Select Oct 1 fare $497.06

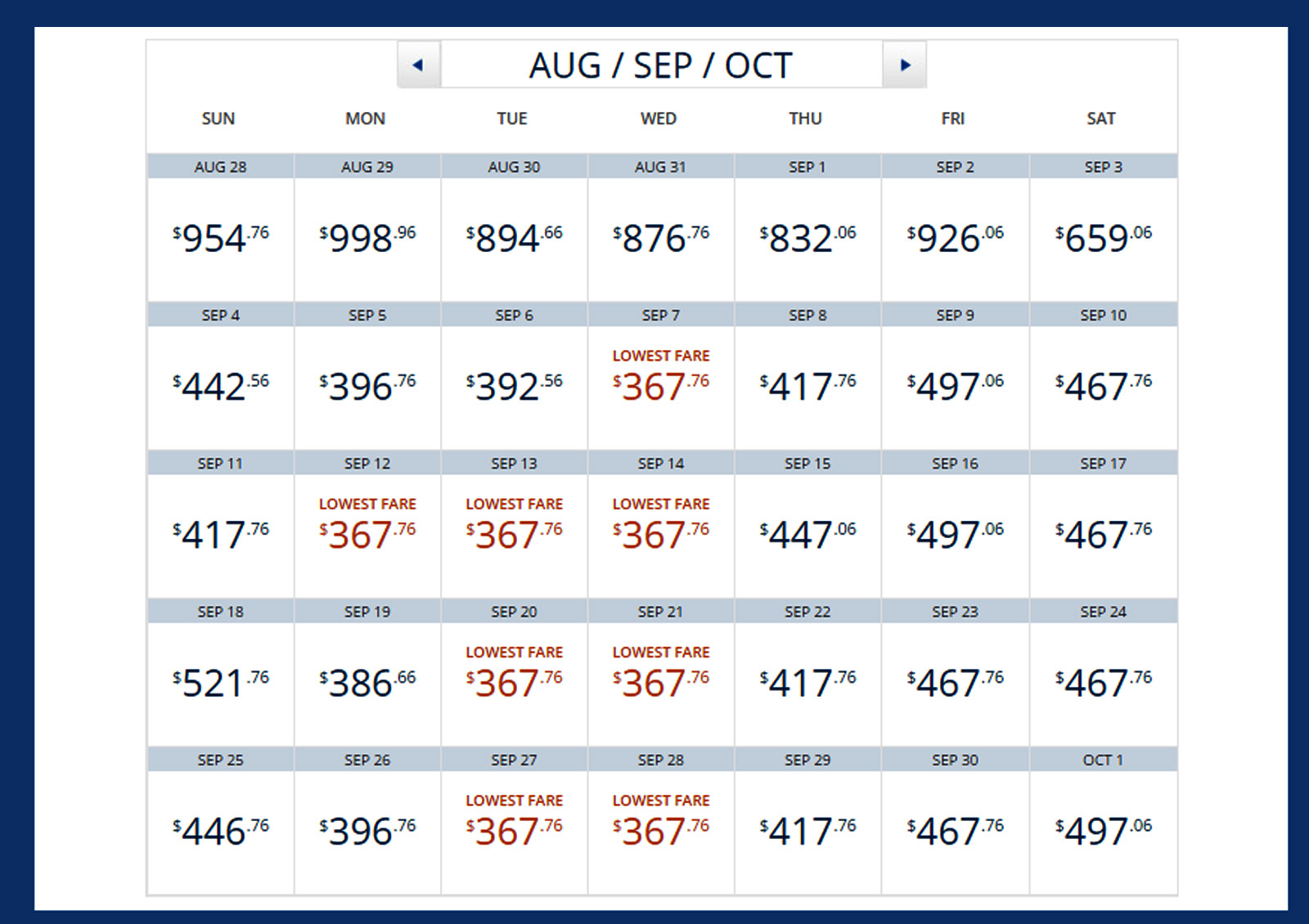[x=1103, y=831]
